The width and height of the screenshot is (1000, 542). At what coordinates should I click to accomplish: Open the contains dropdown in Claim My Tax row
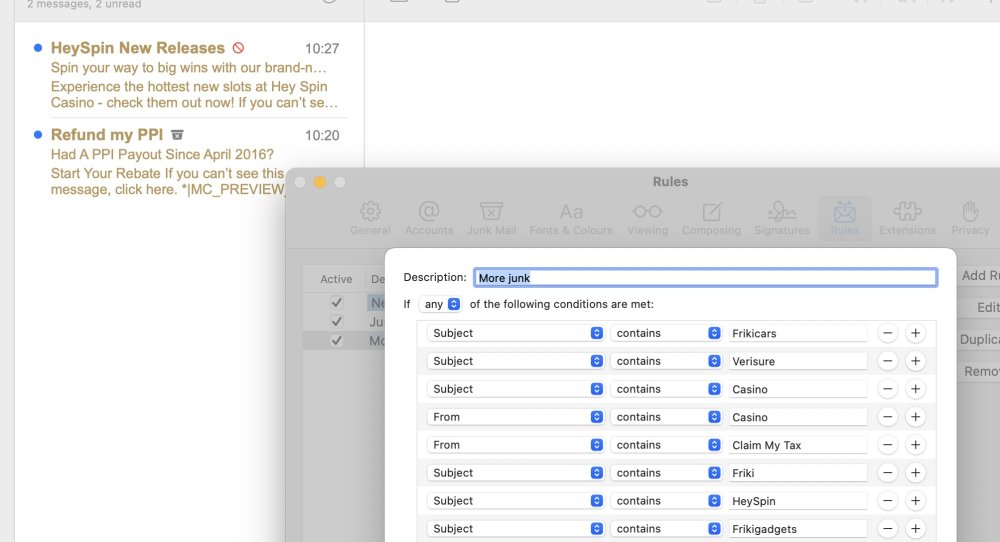click(x=666, y=445)
